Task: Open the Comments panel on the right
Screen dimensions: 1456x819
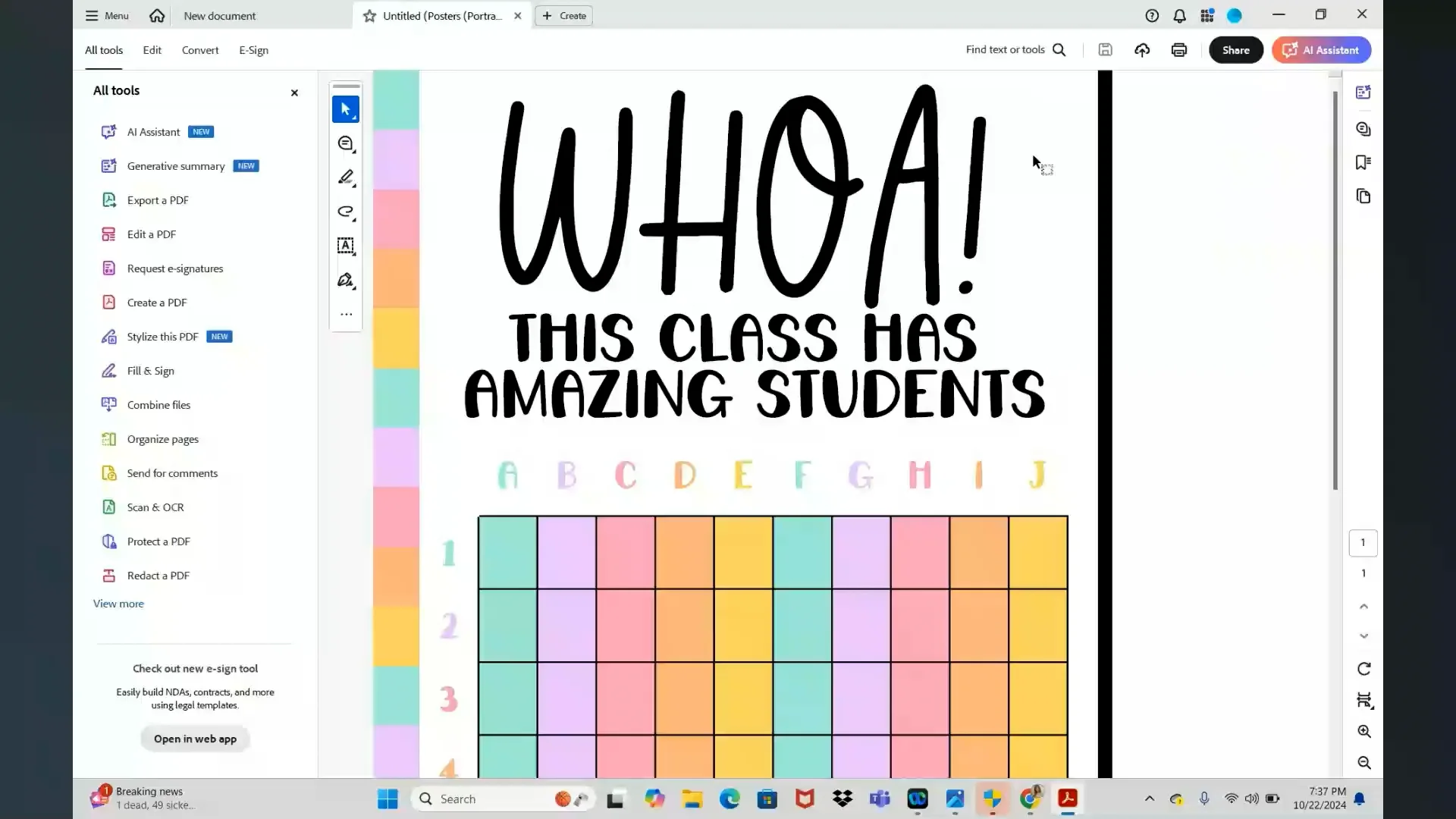Action: (1363, 129)
